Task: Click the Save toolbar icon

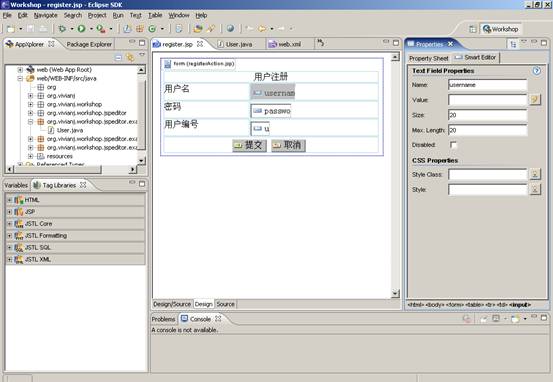Action: point(31,29)
